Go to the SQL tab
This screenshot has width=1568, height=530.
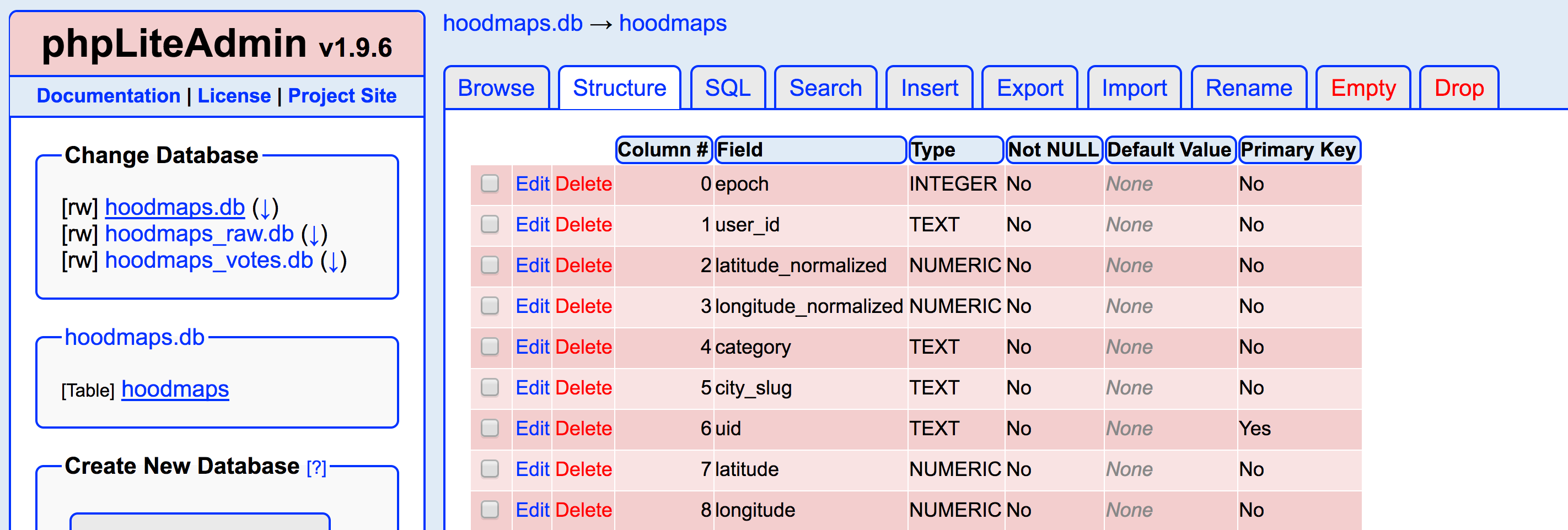point(727,88)
